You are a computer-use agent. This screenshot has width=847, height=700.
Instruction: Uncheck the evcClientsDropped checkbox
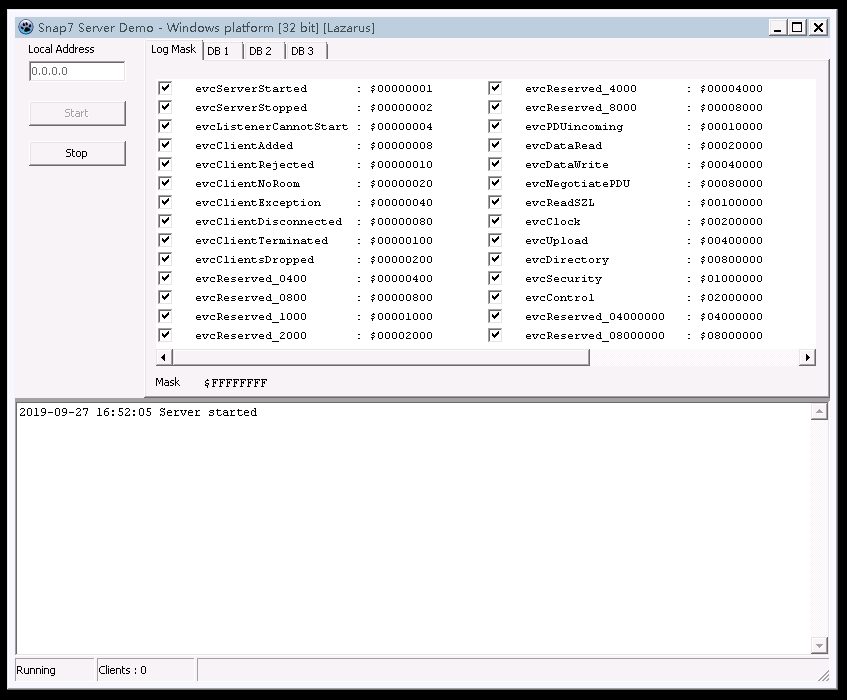[165, 259]
